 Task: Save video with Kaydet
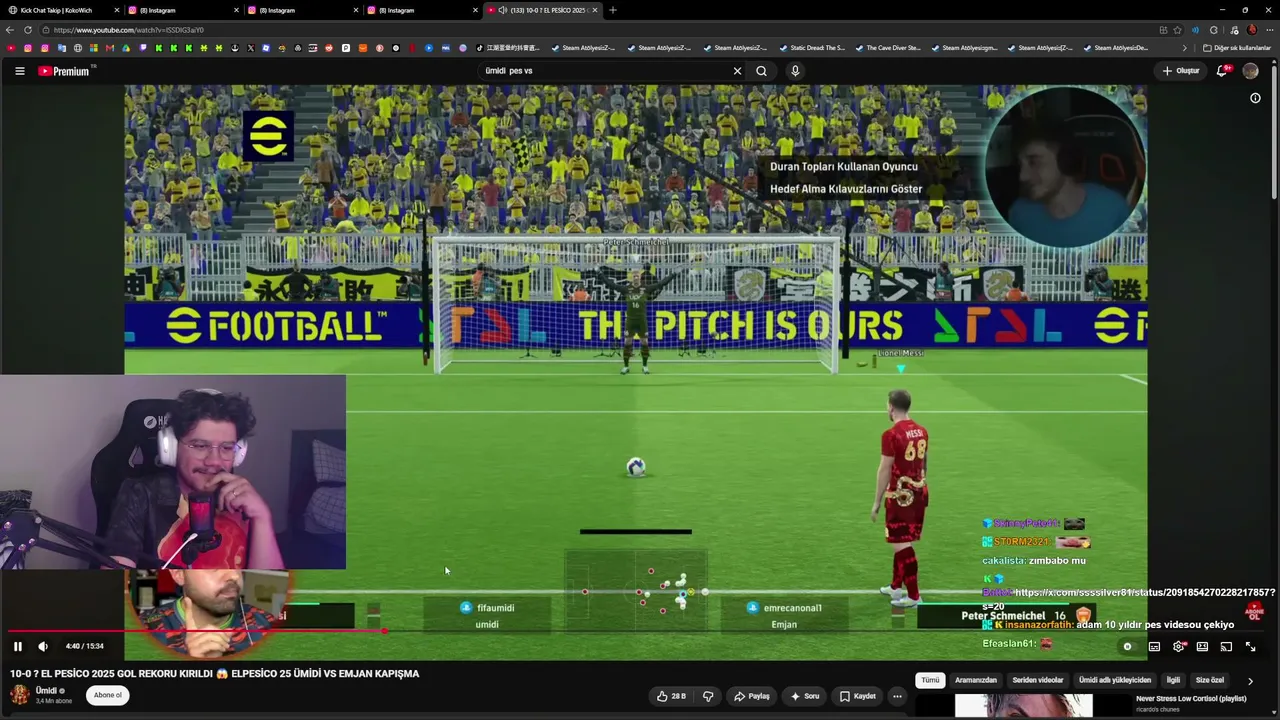pyautogui.click(x=858, y=696)
